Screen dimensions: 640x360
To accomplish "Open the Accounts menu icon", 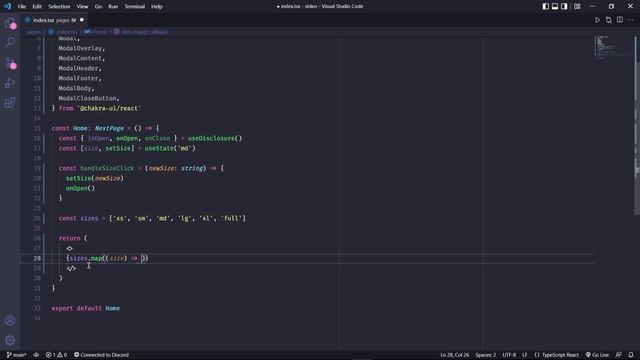I will (10, 320).
